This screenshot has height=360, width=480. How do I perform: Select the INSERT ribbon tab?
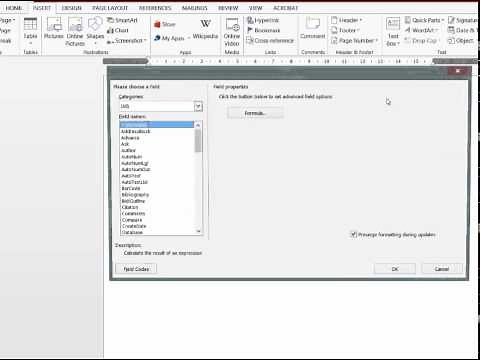point(42,8)
